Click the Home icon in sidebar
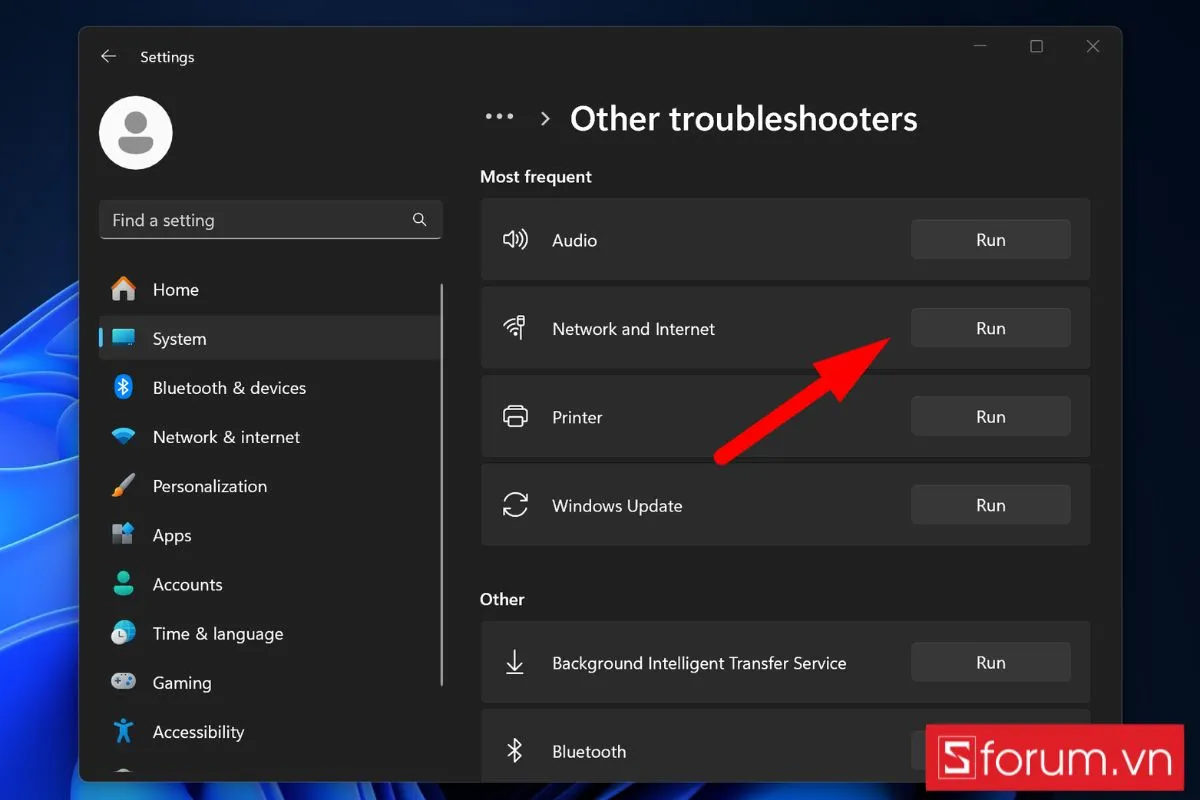 pos(123,290)
